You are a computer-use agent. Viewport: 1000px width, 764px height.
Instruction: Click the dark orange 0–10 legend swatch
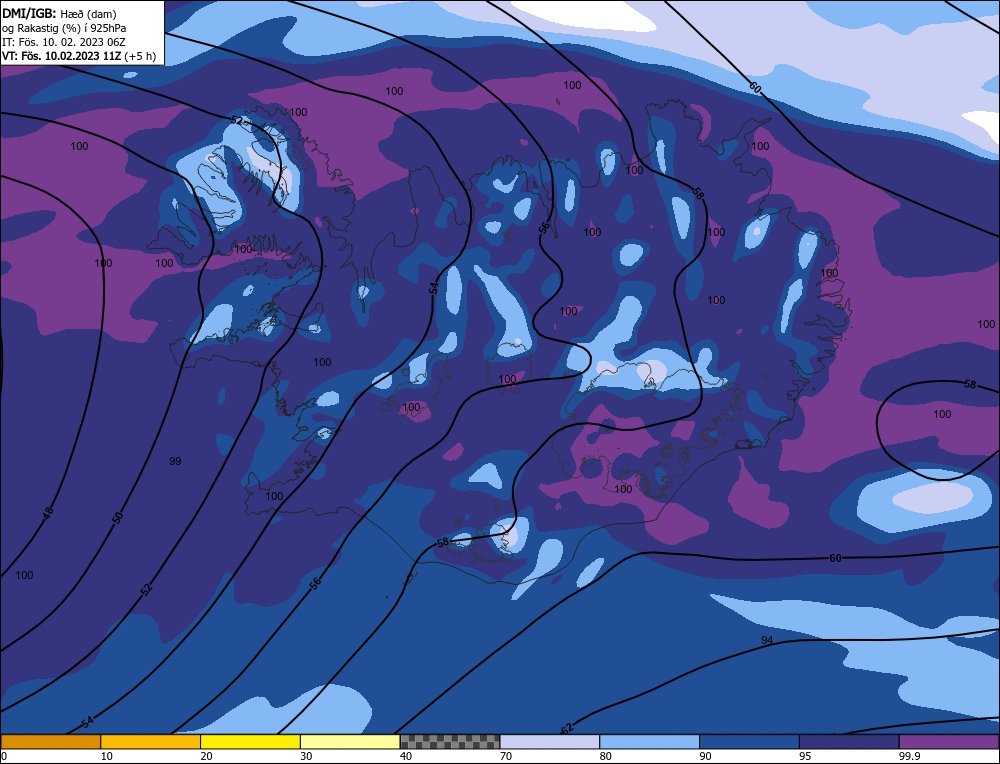(50, 742)
